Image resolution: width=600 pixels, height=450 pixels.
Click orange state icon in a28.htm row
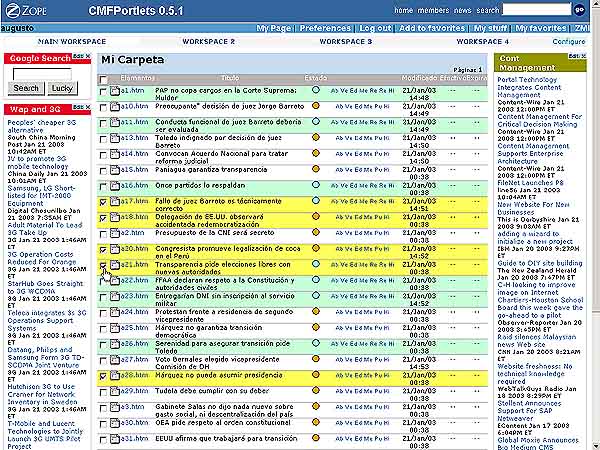[x=316, y=375]
